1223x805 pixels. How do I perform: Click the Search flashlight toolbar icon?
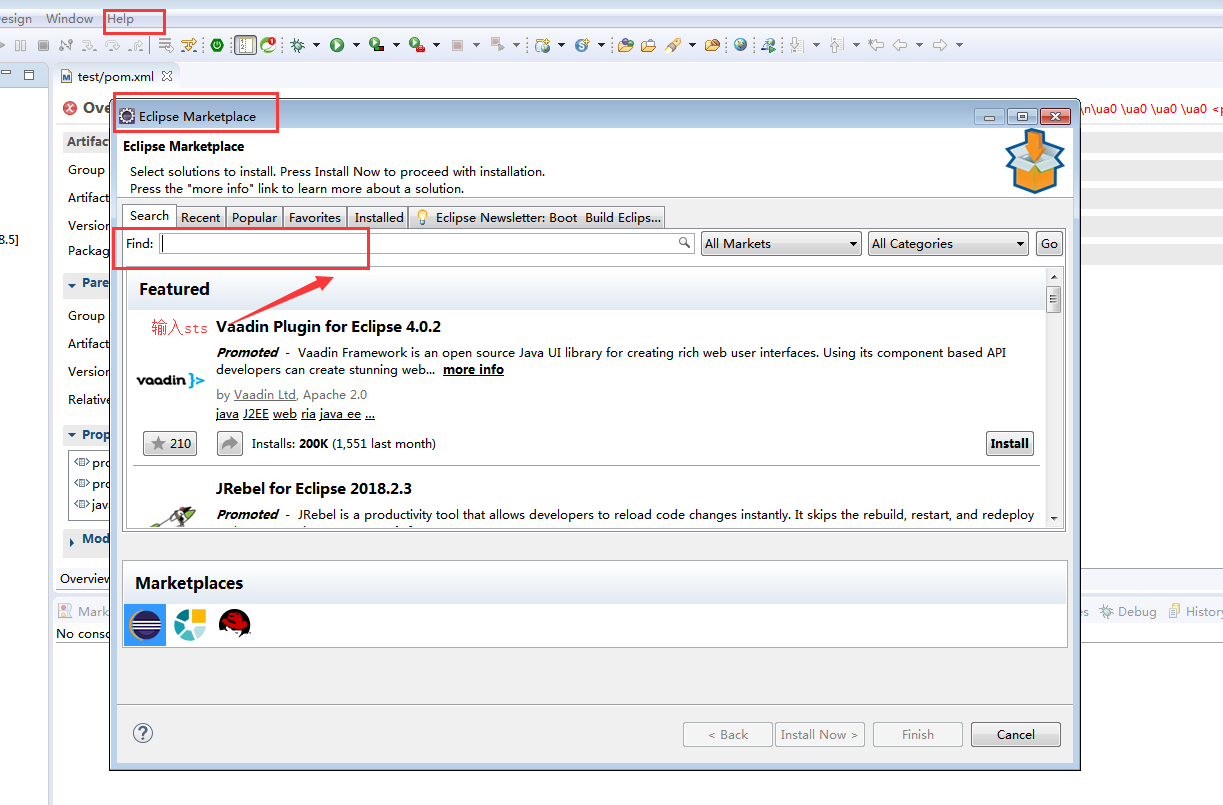point(672,45)
